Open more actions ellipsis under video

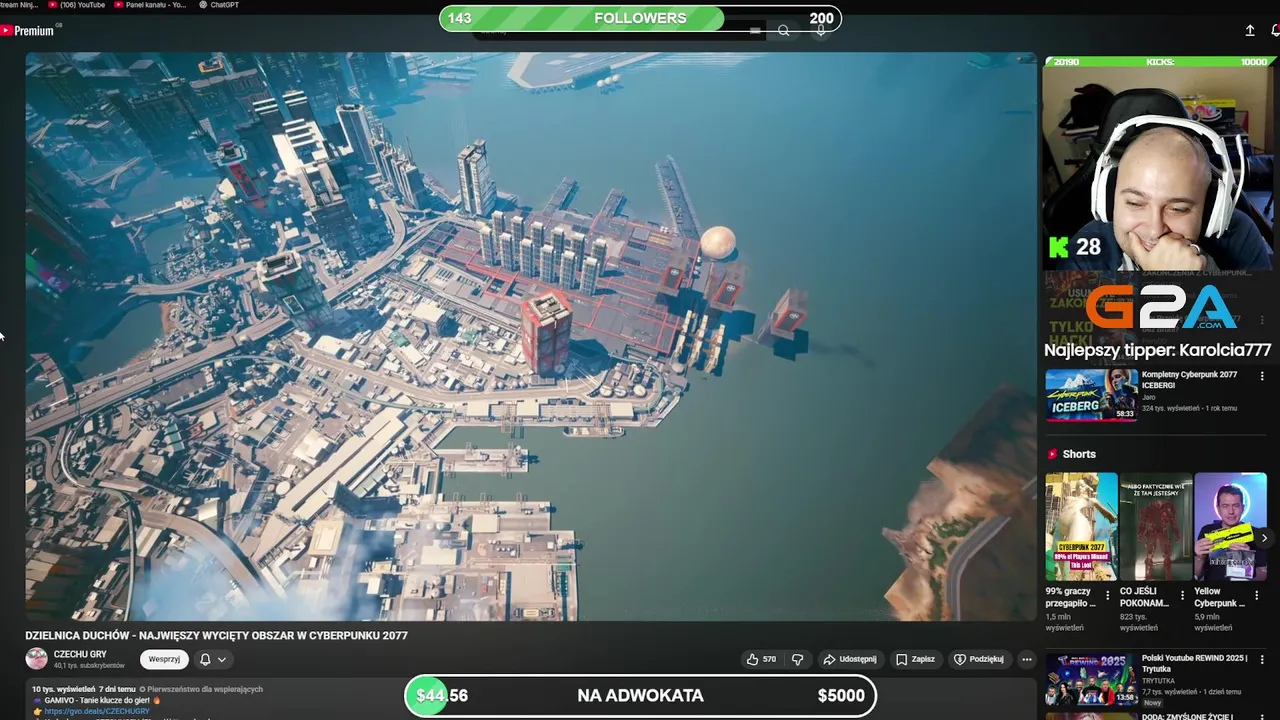coord(1026,659)
